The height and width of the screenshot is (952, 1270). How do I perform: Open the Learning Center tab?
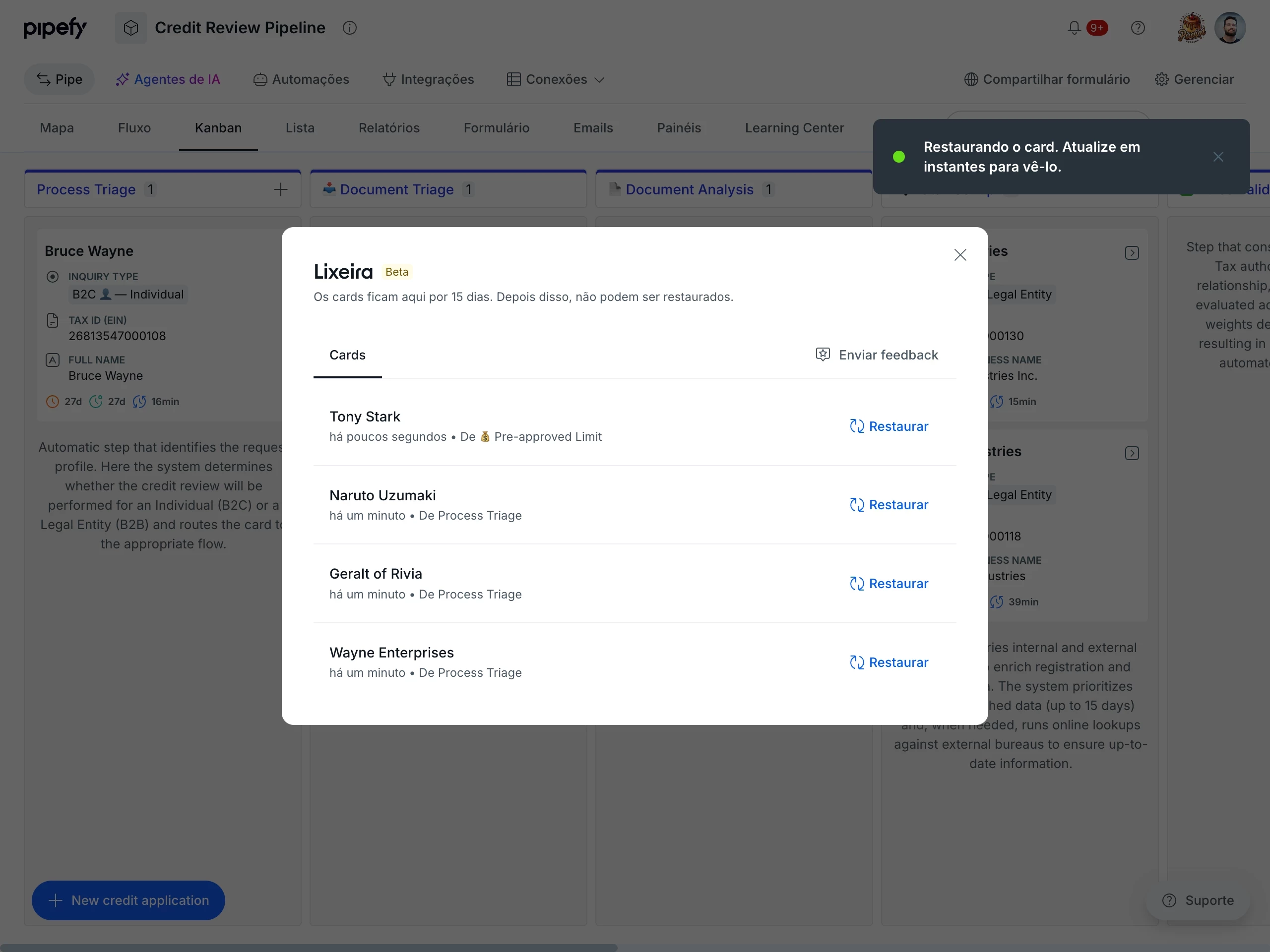tap(795, 128)
